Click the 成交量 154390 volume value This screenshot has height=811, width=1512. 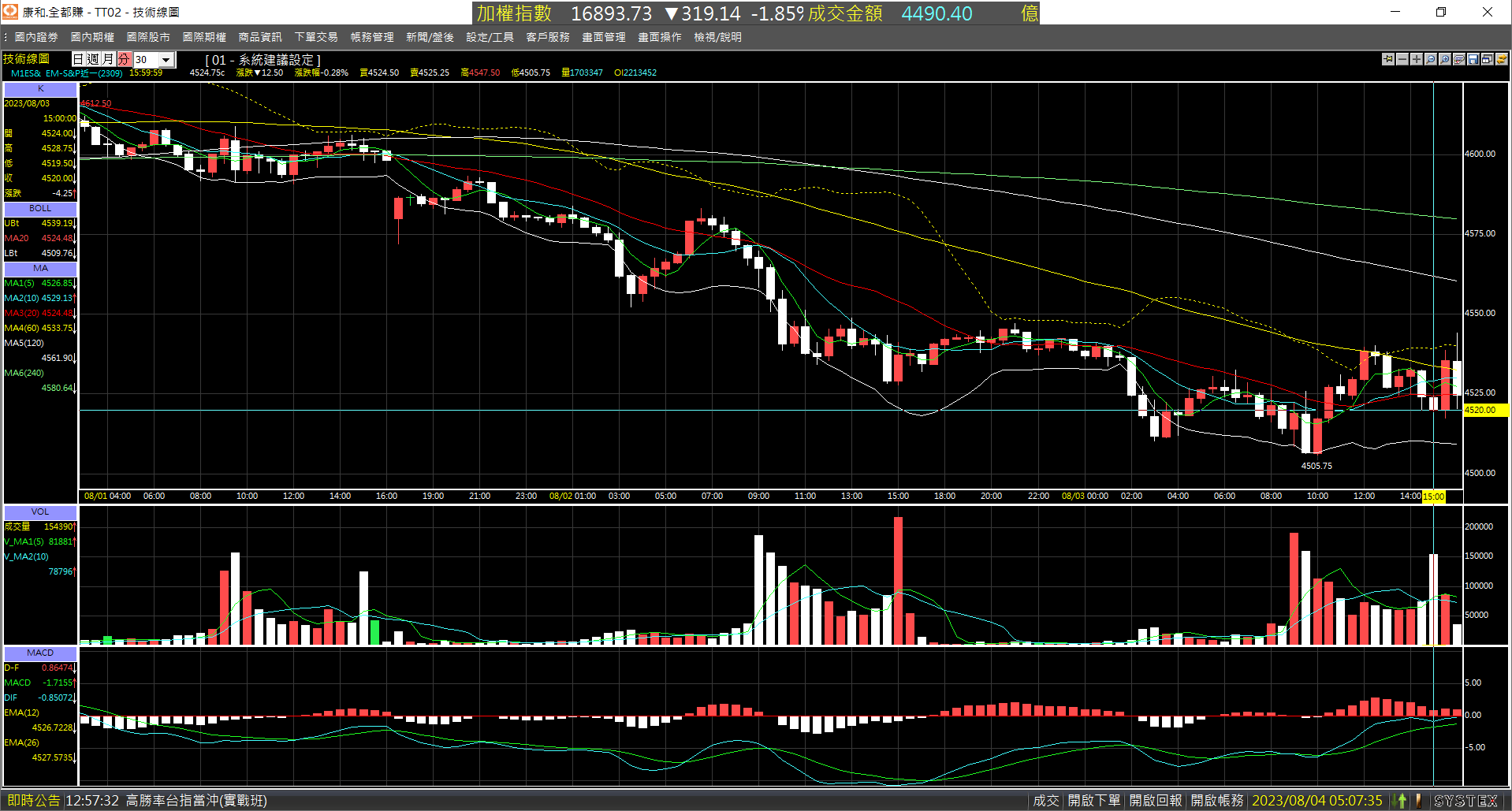coord(39,526)
